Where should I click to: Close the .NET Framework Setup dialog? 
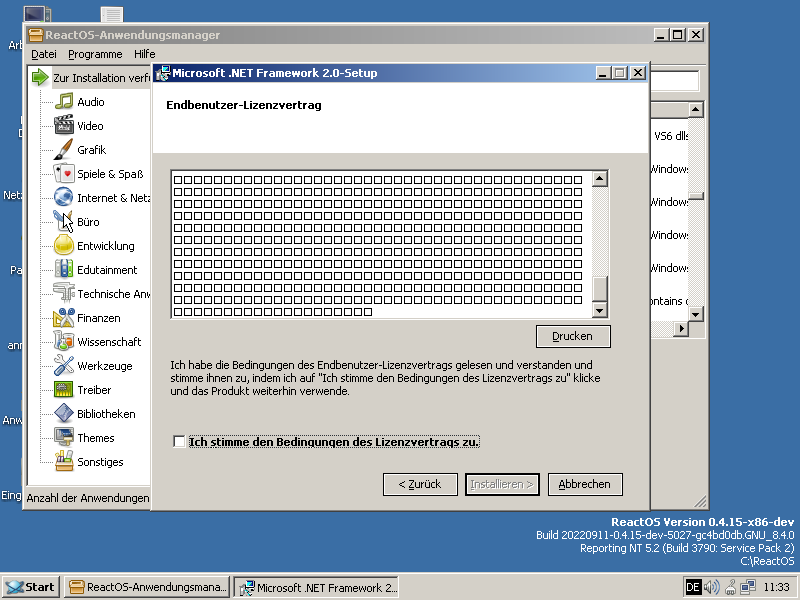[638, 73]
